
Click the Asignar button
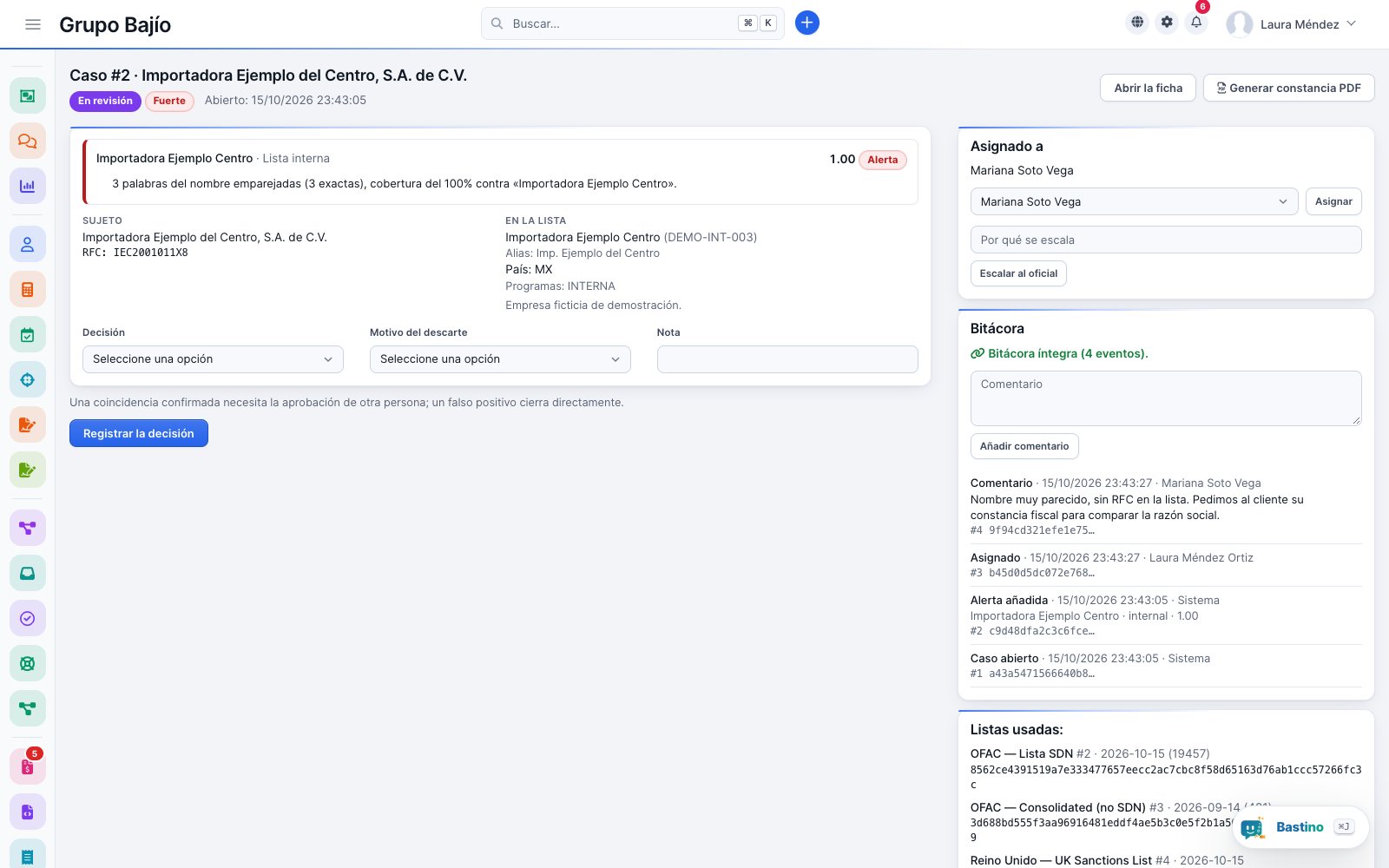click(1333, 201)
